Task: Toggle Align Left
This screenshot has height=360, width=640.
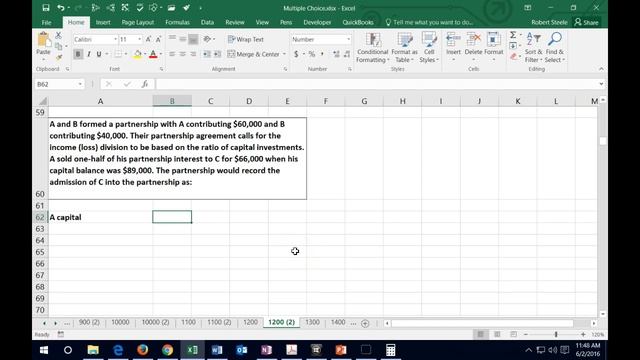Action: click(172, 54)
